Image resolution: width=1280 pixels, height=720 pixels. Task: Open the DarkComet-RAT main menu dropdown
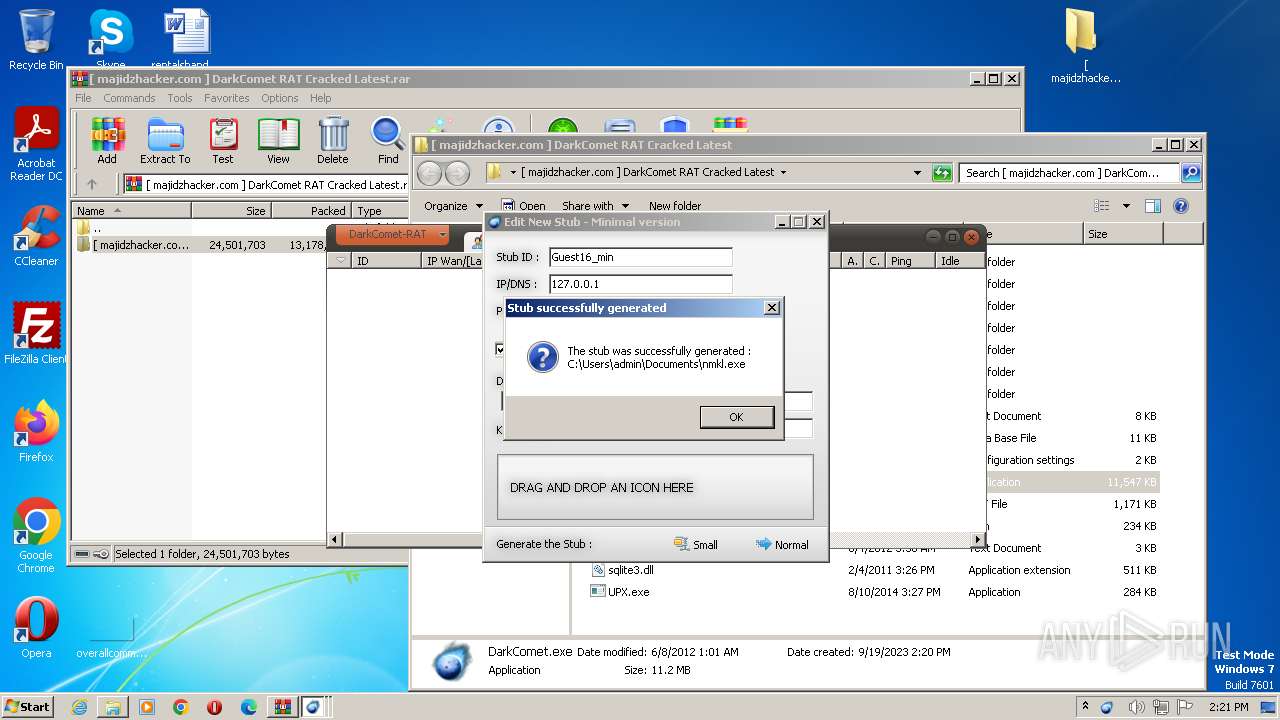pos(391,234)
